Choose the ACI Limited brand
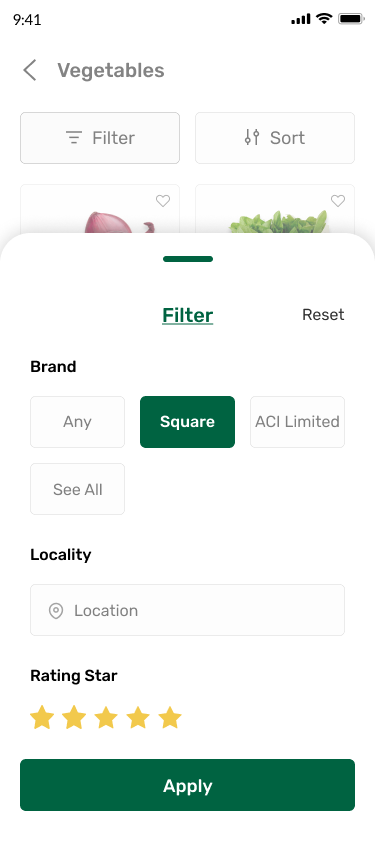Screen dimensions: 375x842 coord(297,422)
